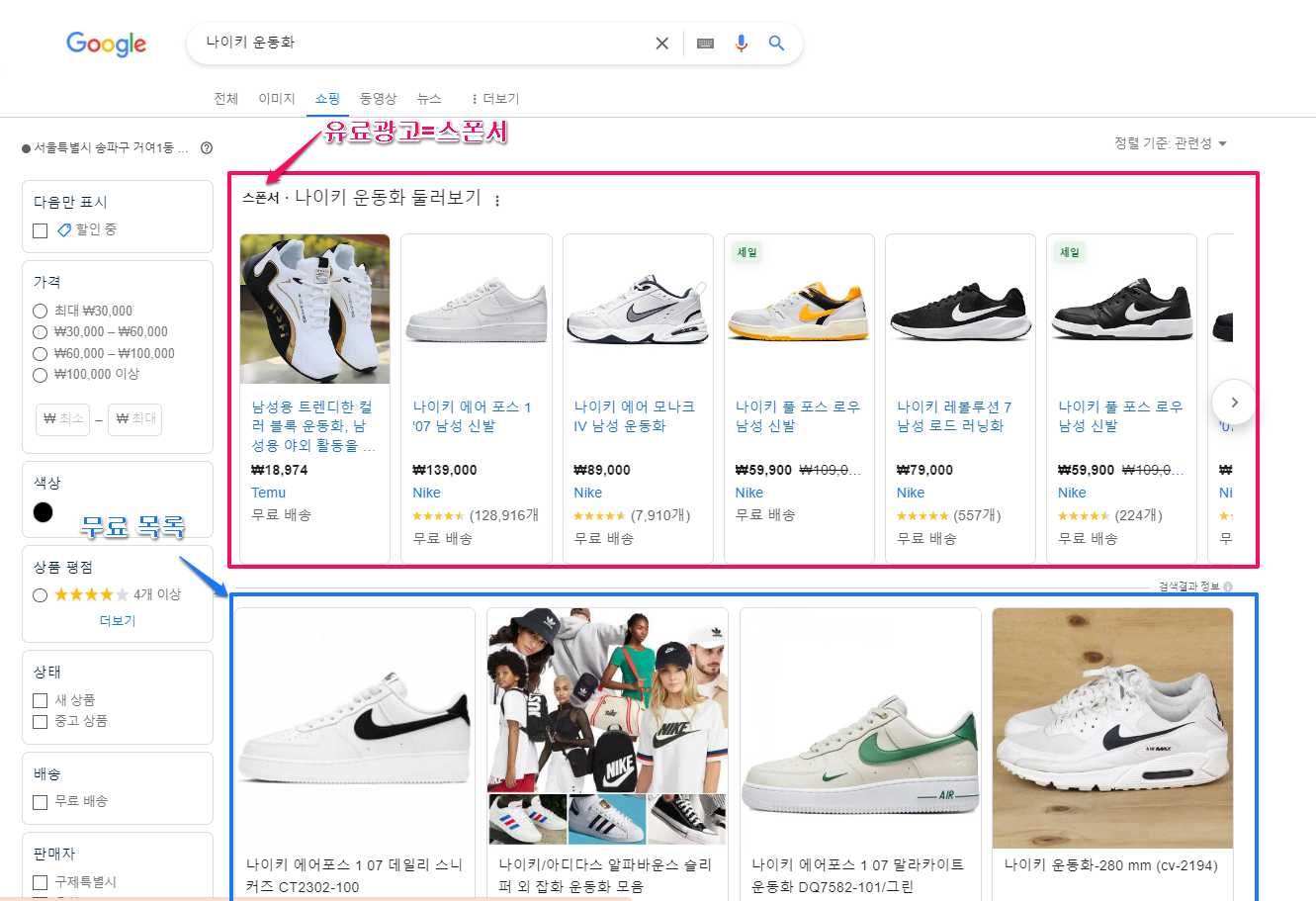Screen dimensions: 1316x901
Task: Click the 검색결과 정보 link
Action: coord(1189,586)
